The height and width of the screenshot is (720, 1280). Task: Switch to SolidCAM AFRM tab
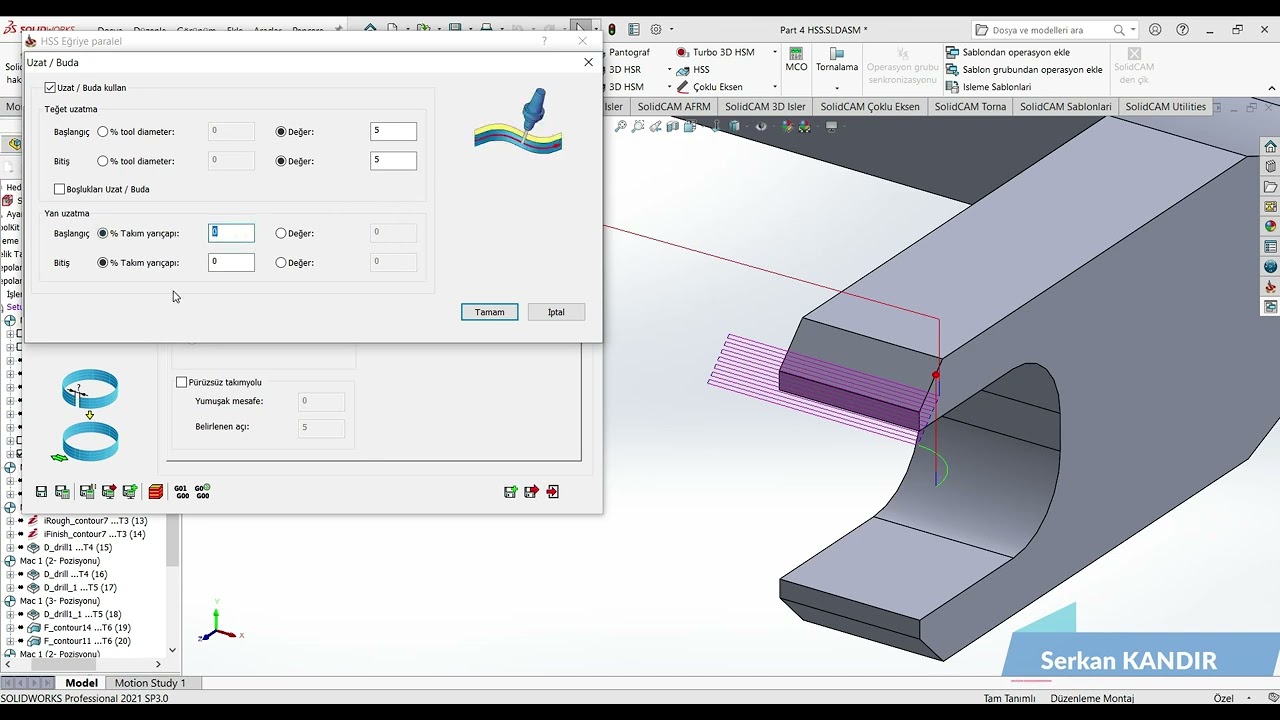674,107
